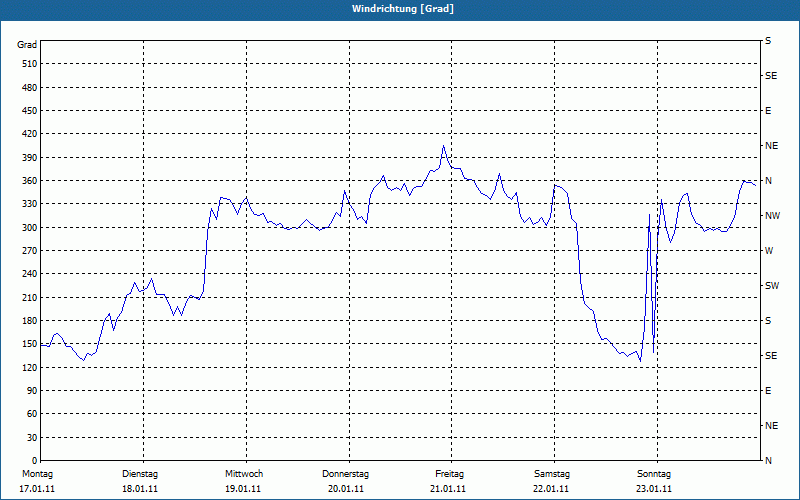Screen dimensions: 800x500
Task: Click the NE compass label at 390 level
Action: pyautogui.click(x=772, y=146)
